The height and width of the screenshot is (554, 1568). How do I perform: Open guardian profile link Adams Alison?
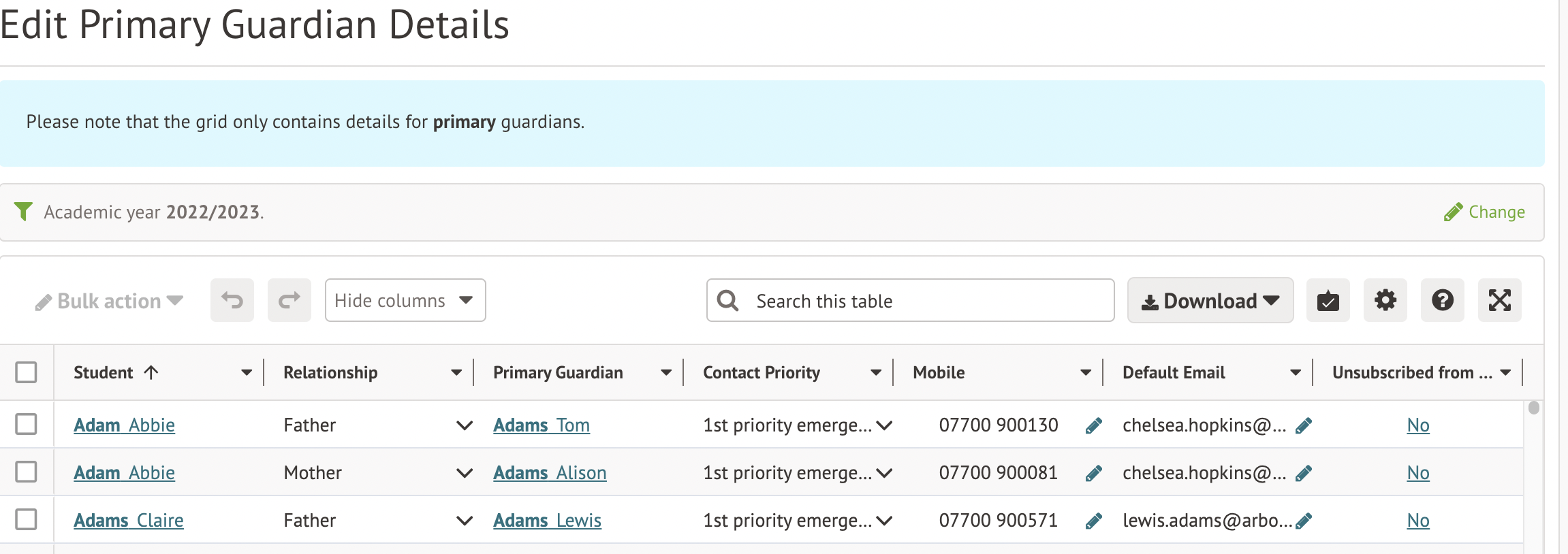click(549, 473)
